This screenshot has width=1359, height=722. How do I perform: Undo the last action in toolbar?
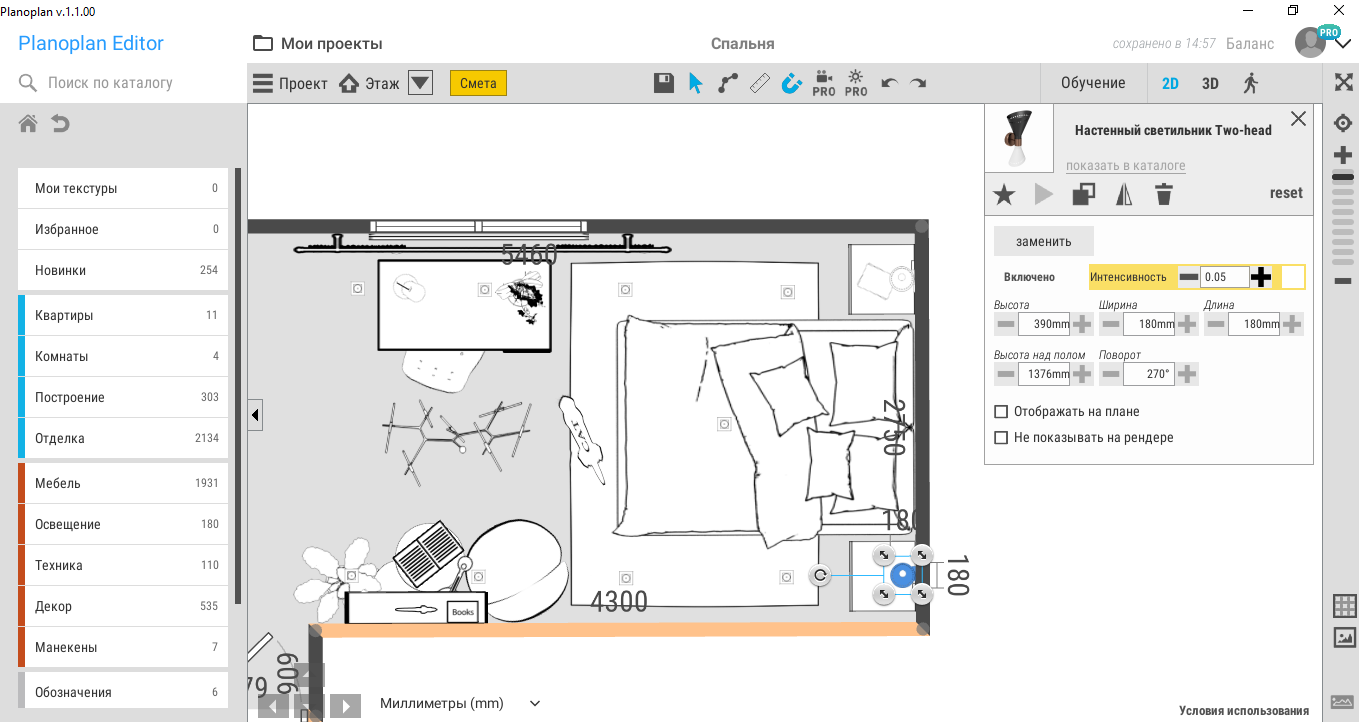[889, 83]
